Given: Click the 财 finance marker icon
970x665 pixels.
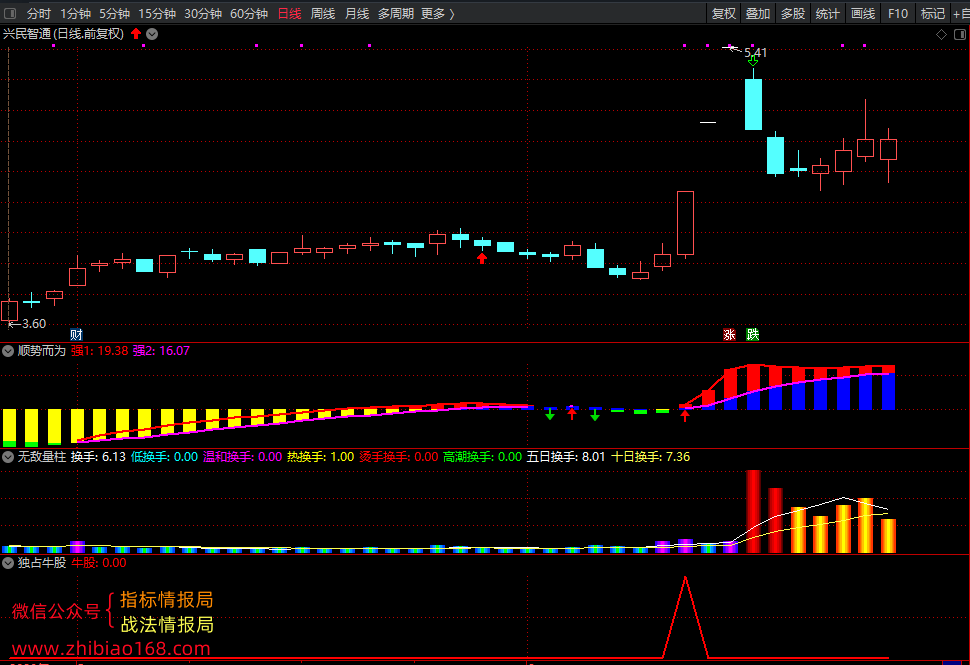Looking at the screenshot, I should pos(76,335).
